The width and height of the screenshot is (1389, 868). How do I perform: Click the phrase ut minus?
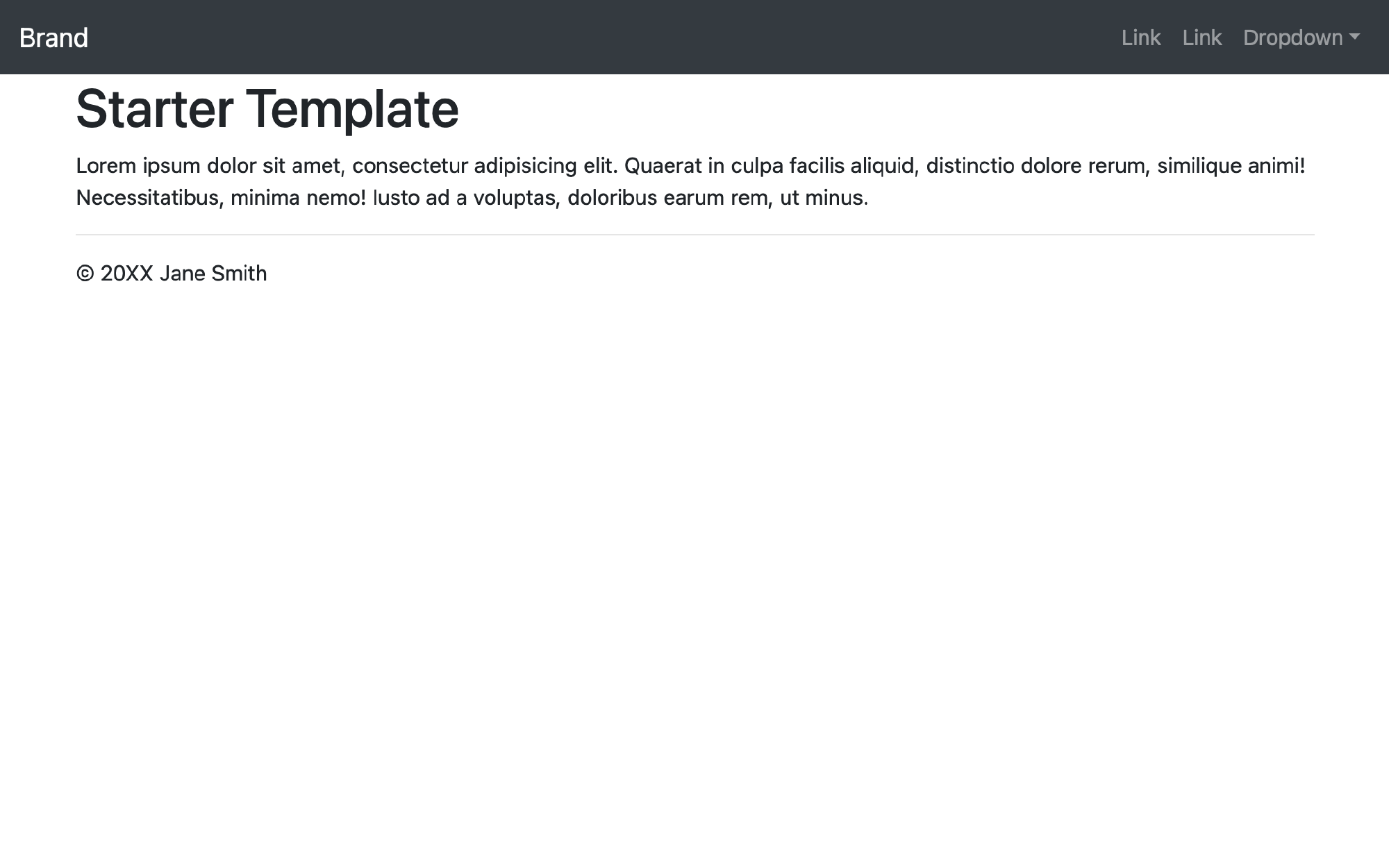click(824, 198)
